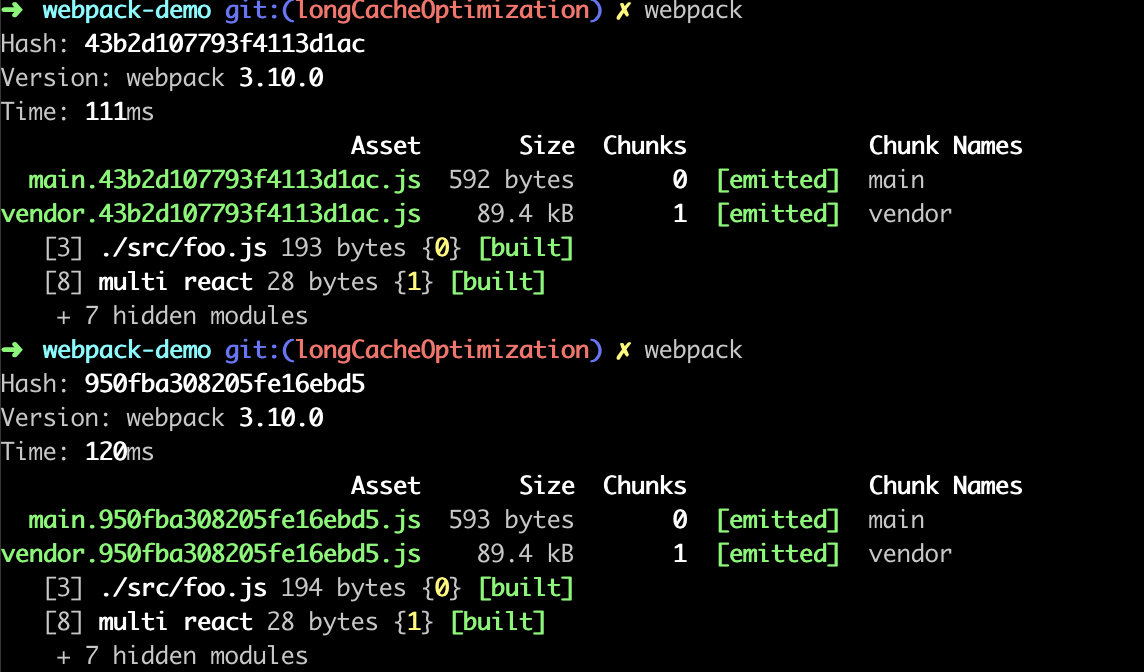Image resolution: width=1144 pixels, height=672 pixels.
Task: Click the second Chunk Names column header
Action: coord(945,486)
